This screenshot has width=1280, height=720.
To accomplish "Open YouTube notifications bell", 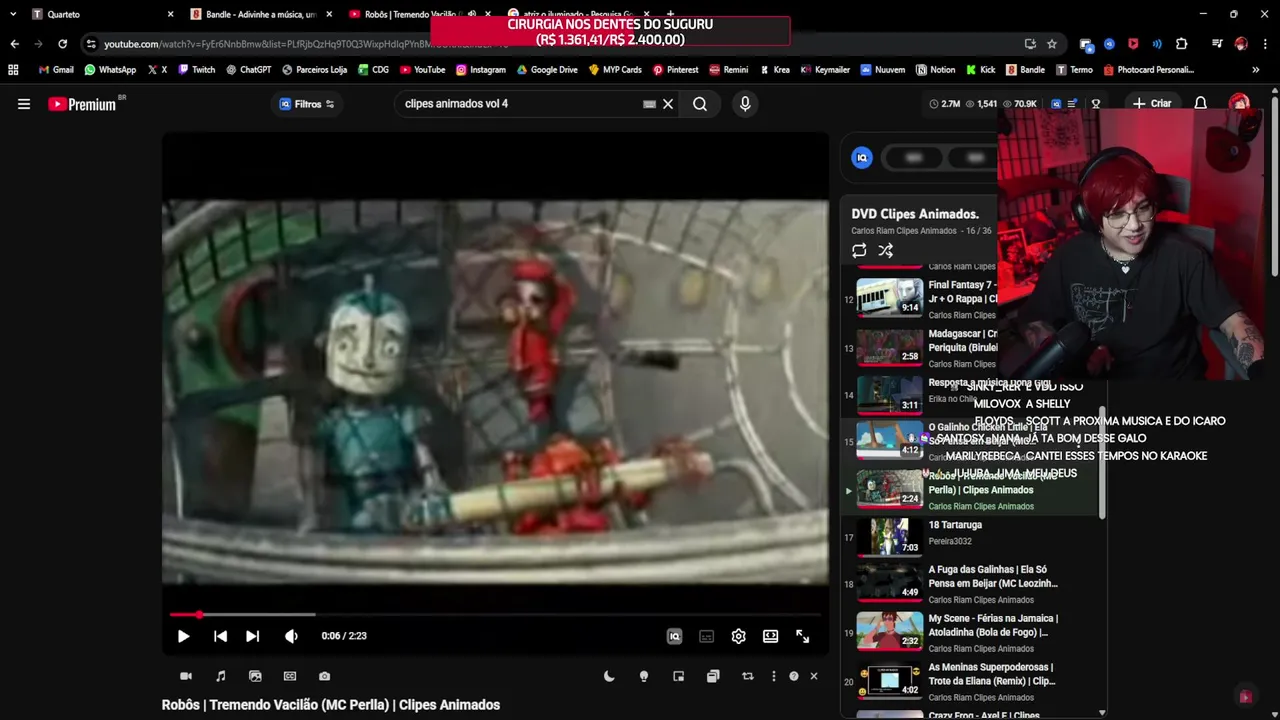I will [1200, 104].
